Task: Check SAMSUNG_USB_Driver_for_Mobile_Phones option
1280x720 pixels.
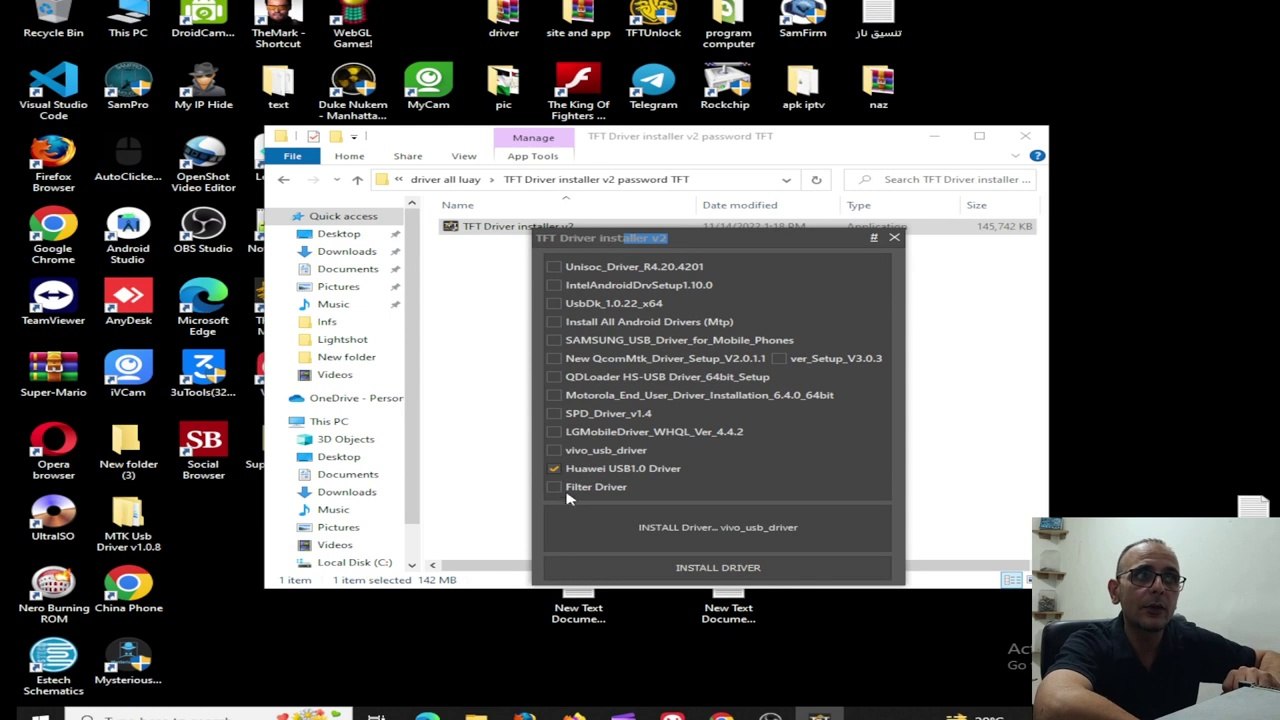Action: [x=554, y=340]
